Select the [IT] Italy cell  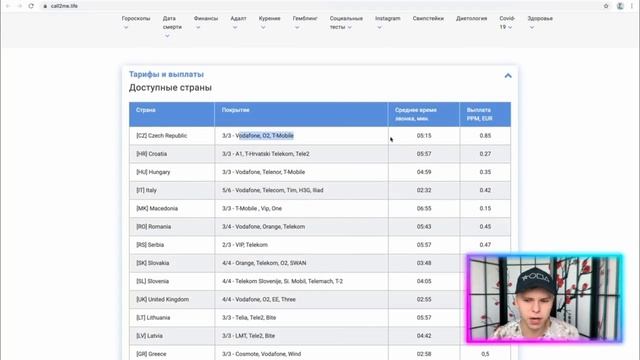172,190
